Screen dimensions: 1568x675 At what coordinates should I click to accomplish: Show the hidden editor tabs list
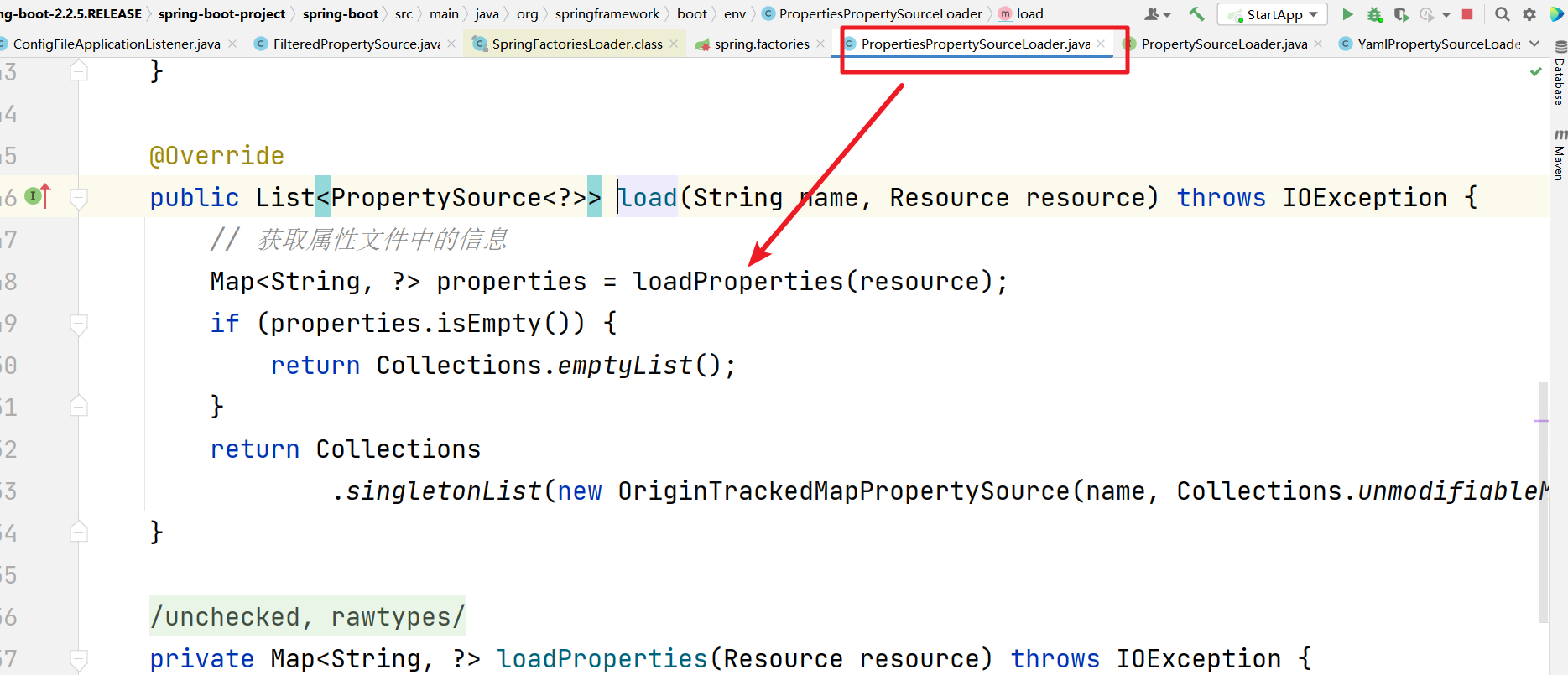[x=1534, y=44]
